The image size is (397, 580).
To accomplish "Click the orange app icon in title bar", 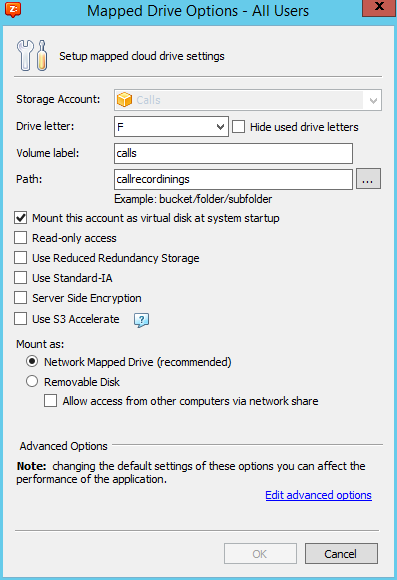I will pos(13,9).
